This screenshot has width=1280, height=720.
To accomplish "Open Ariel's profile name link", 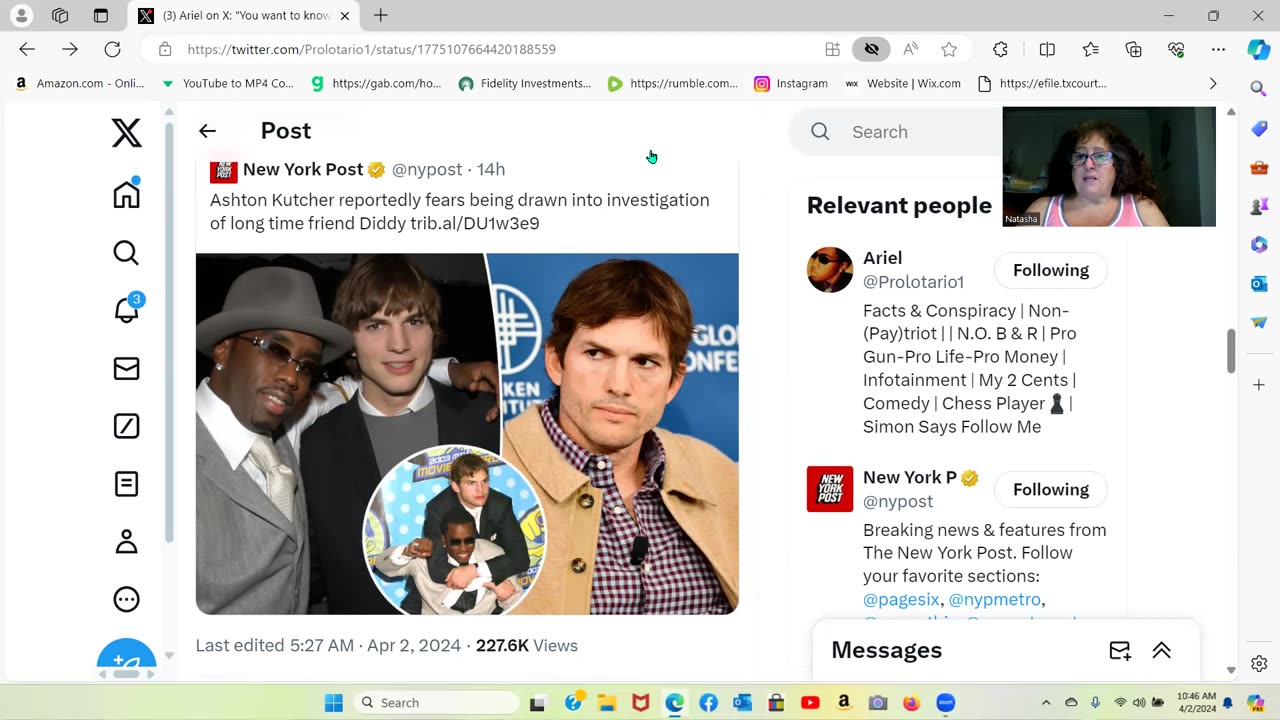I will click(x=882, y=258).
